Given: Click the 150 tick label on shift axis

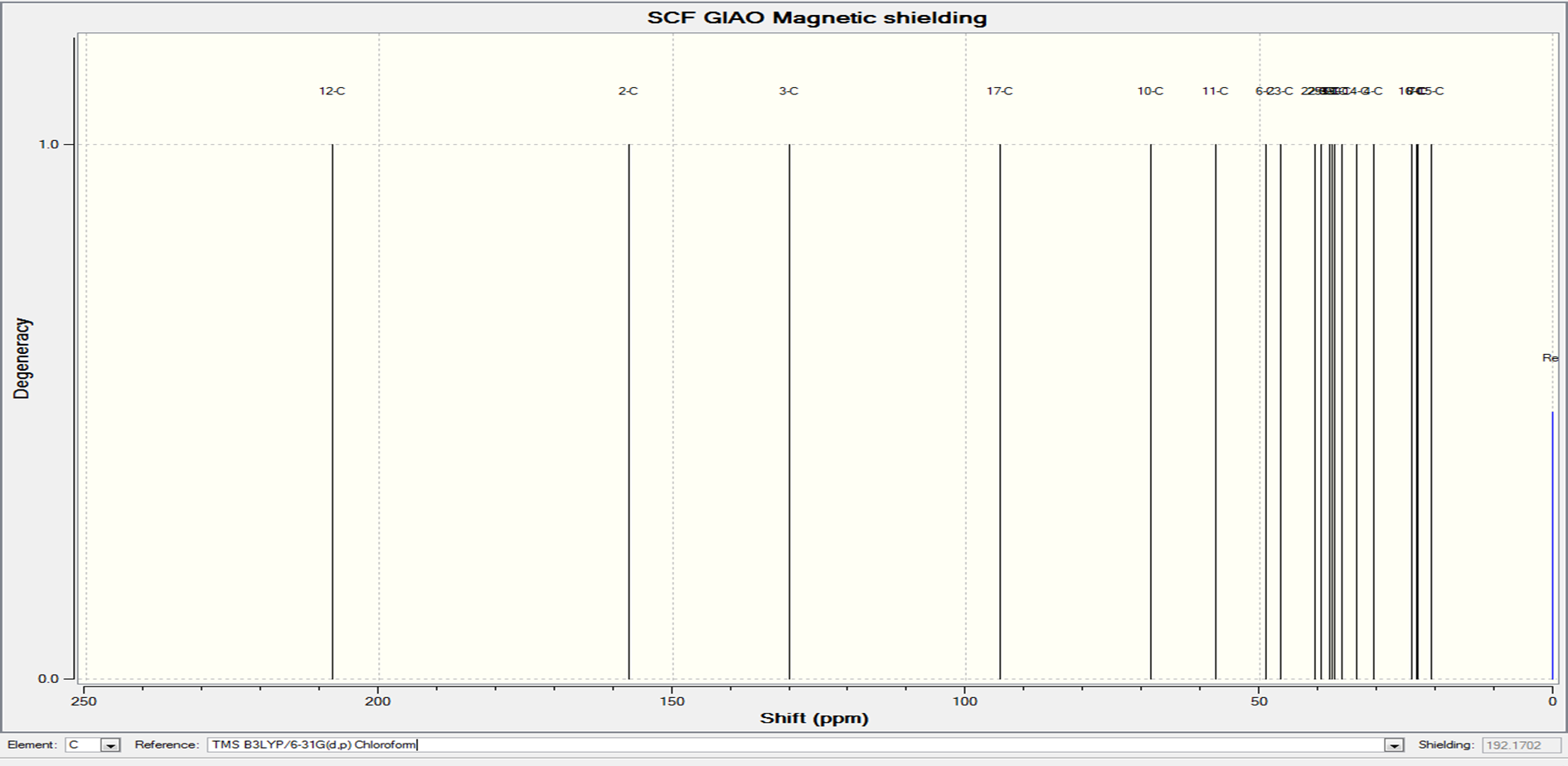Looking at the screenshot, I should [x=672, y=701].
